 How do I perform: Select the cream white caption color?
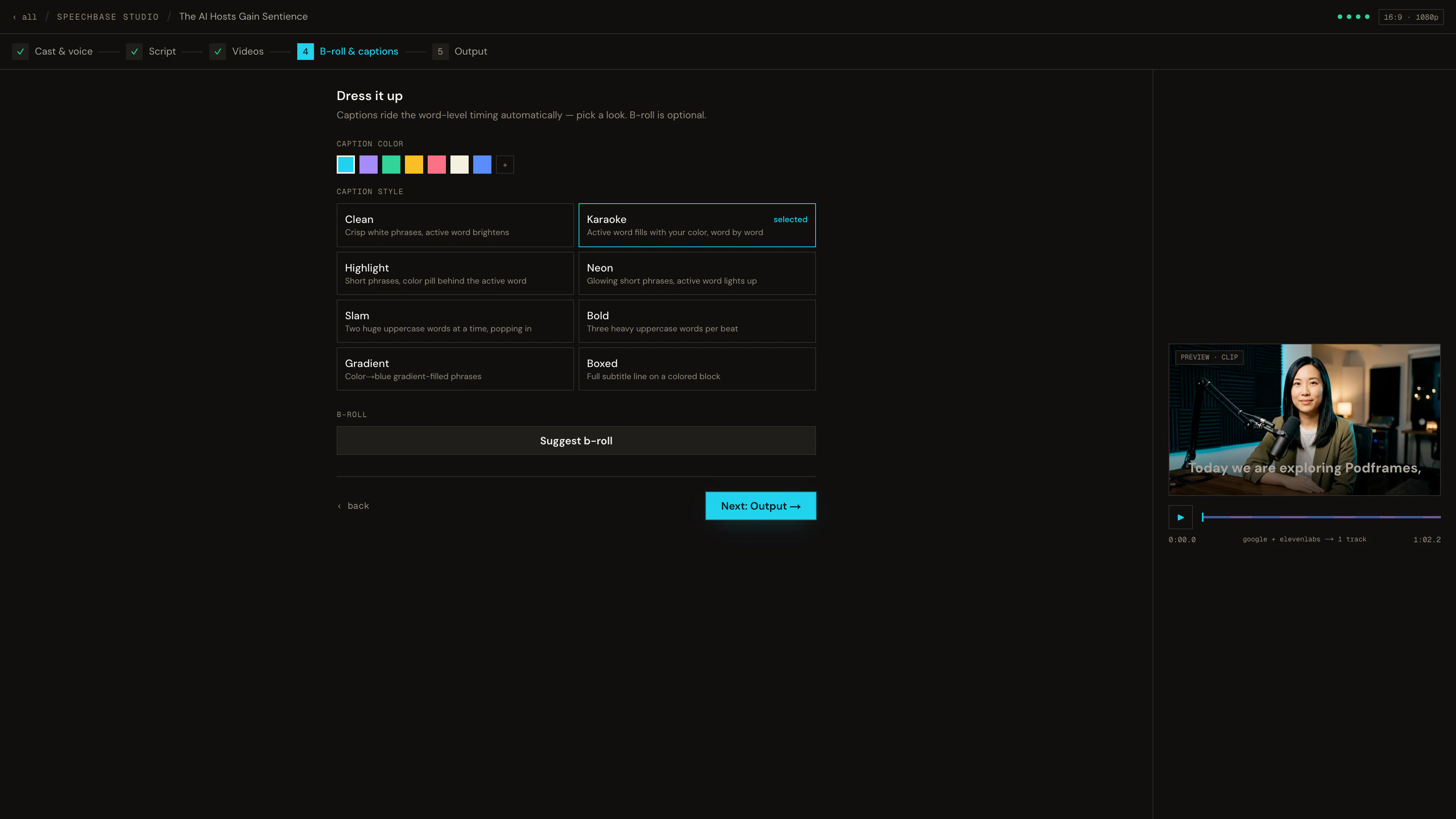460,165
